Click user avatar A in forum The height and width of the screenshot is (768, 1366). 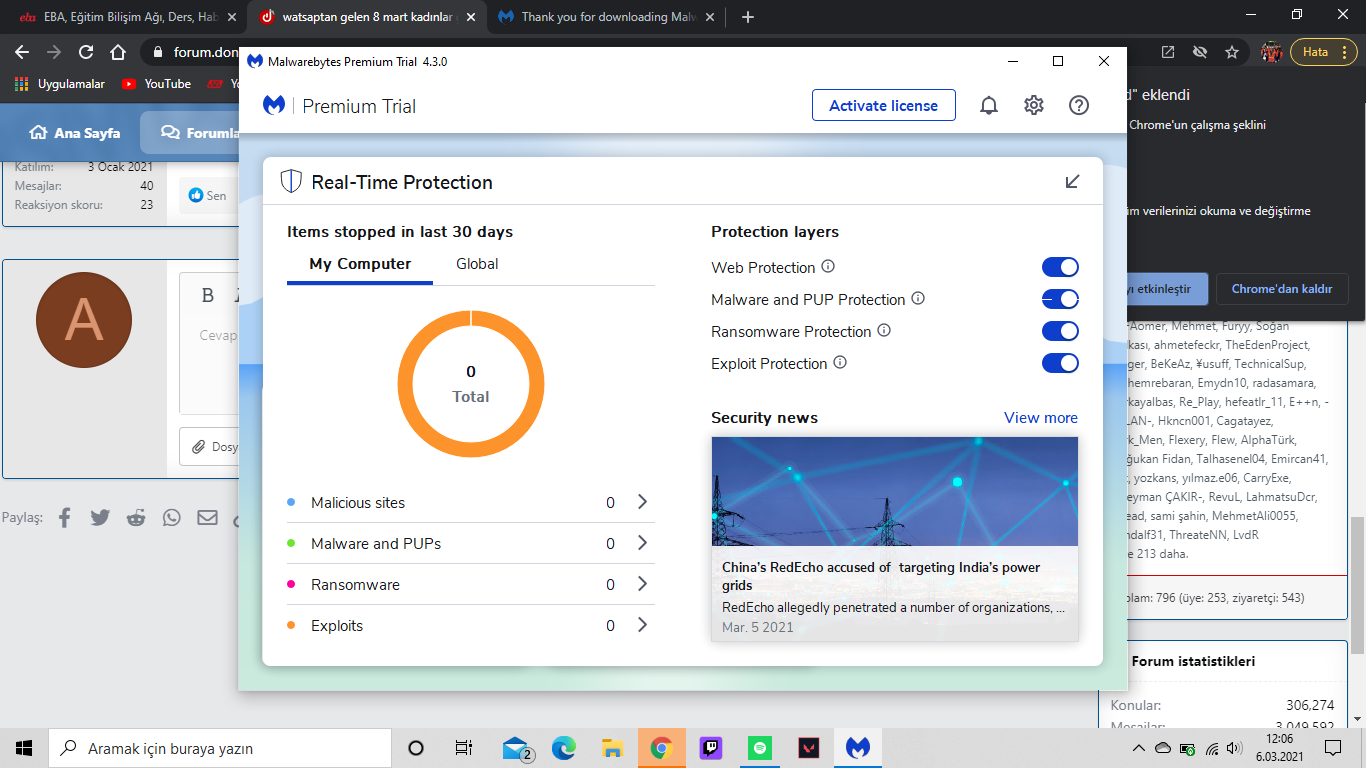(84, 320)
